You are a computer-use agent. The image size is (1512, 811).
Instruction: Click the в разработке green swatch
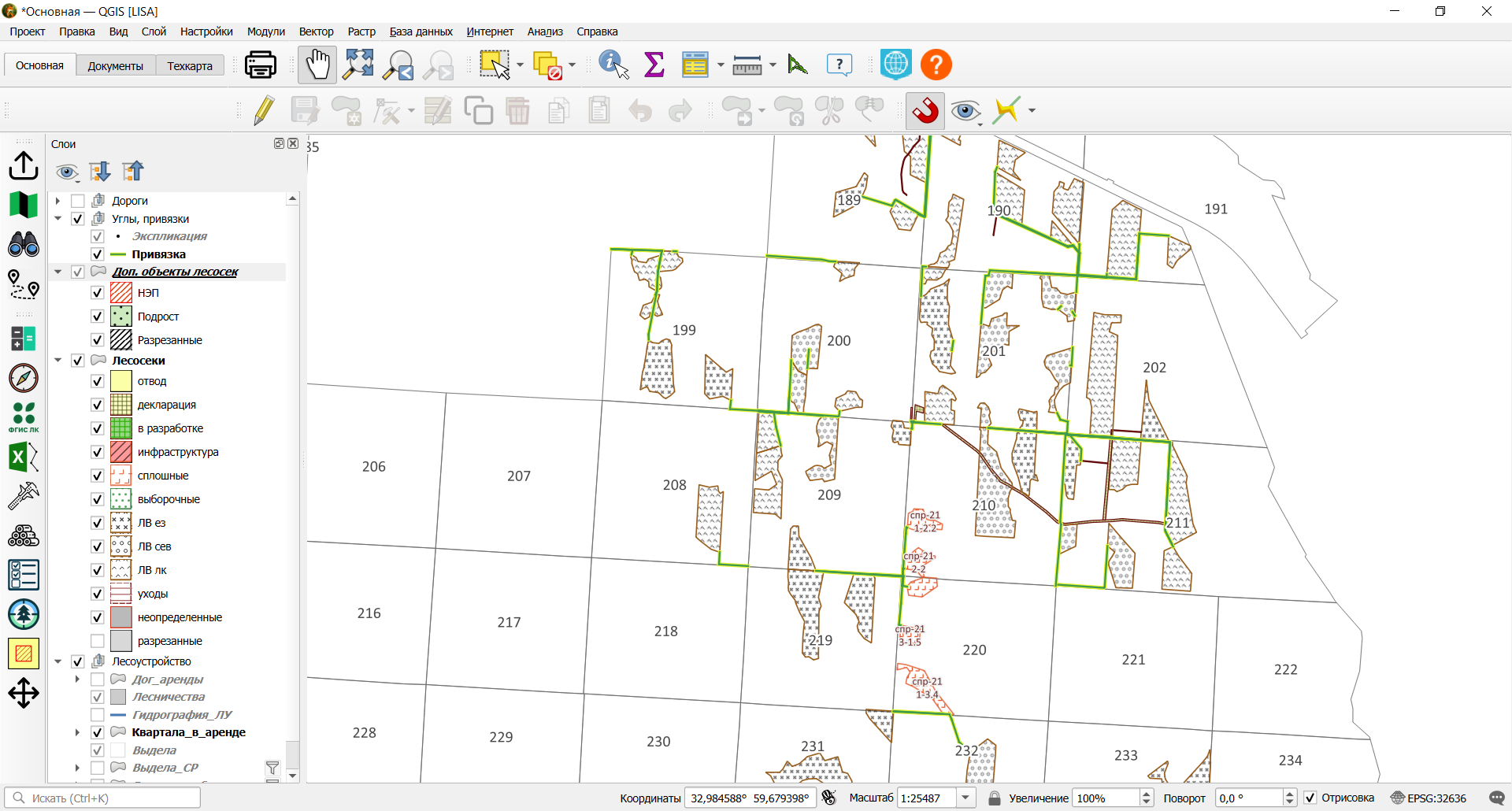(121, 428)
